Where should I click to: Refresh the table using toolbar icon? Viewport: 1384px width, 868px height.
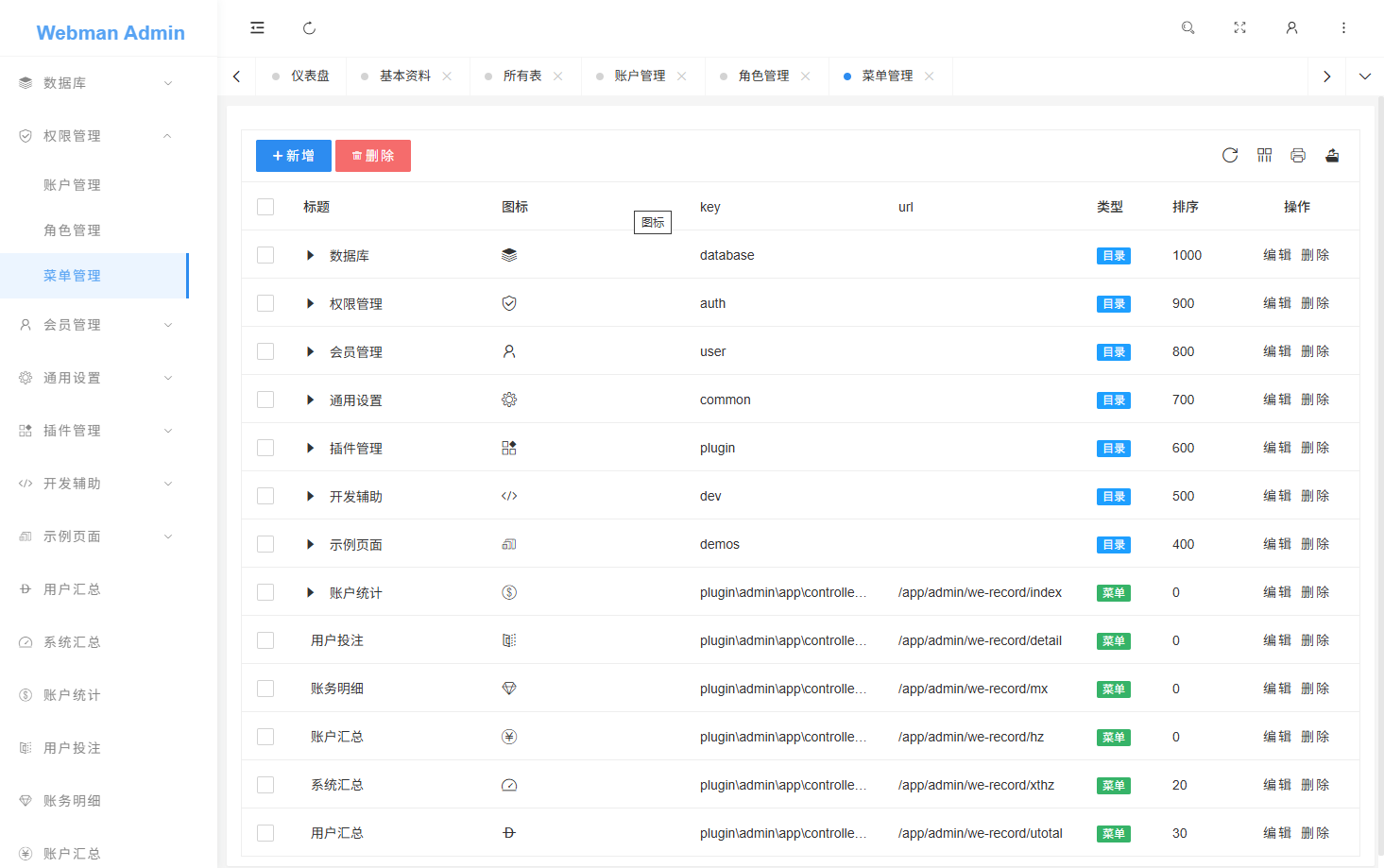click(x=1230, y=156)
